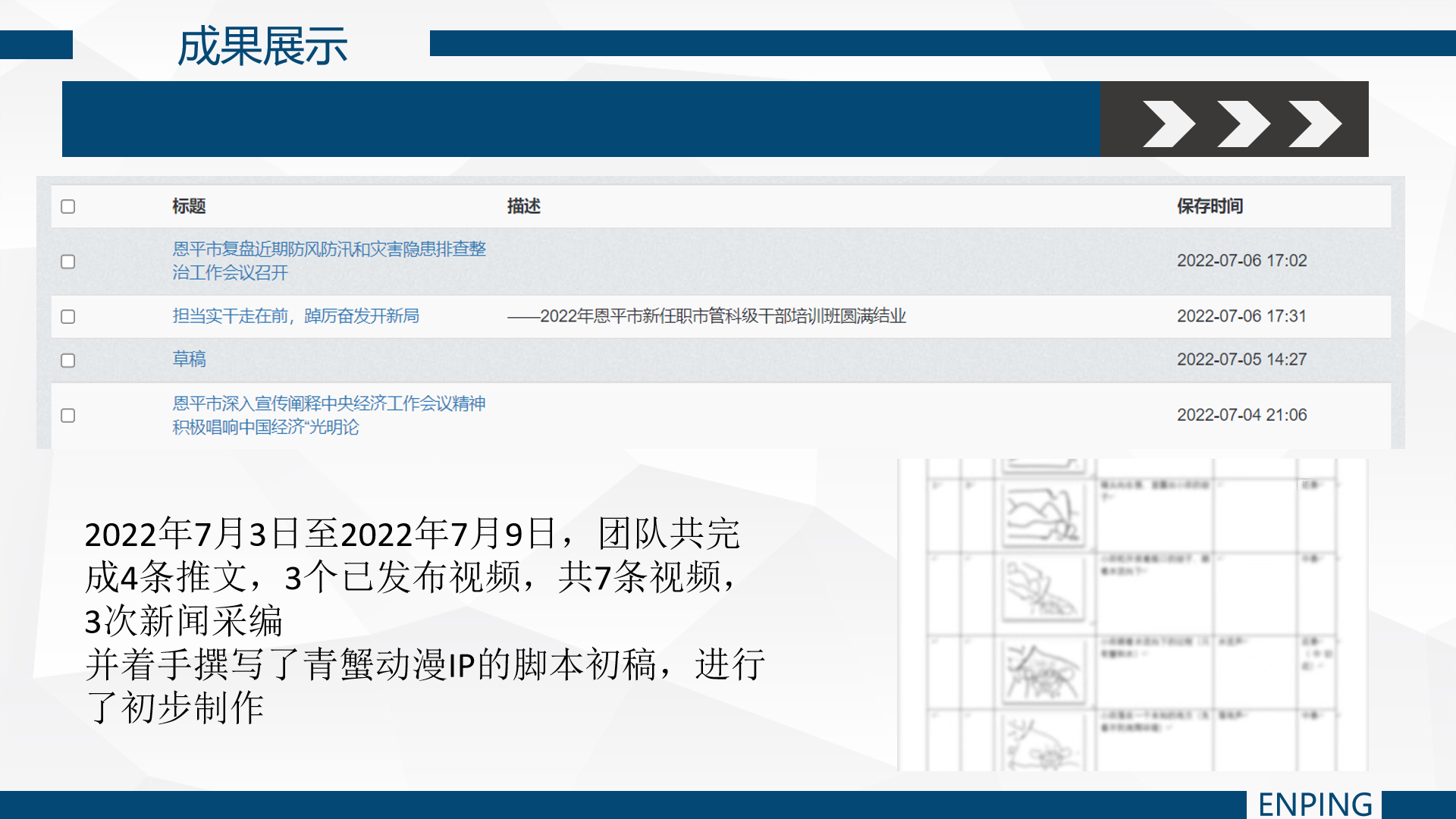Toggle checkbox for the 草稿 row
The image size is (1456, 819).
point(68,360)
